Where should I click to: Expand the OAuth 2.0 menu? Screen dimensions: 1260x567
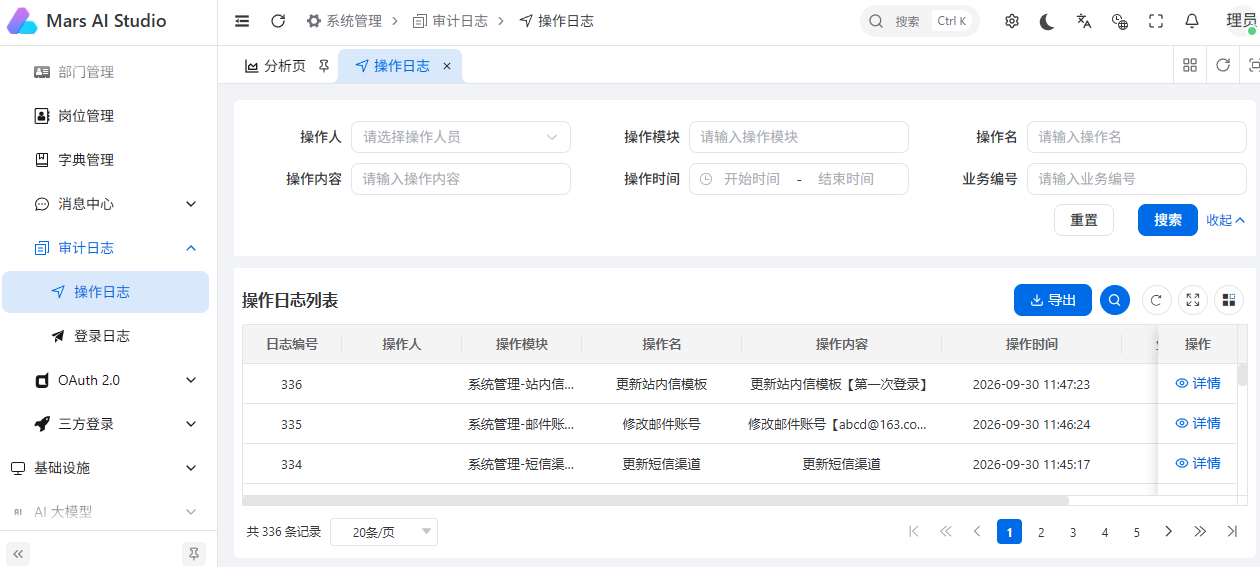click(108, 380)
